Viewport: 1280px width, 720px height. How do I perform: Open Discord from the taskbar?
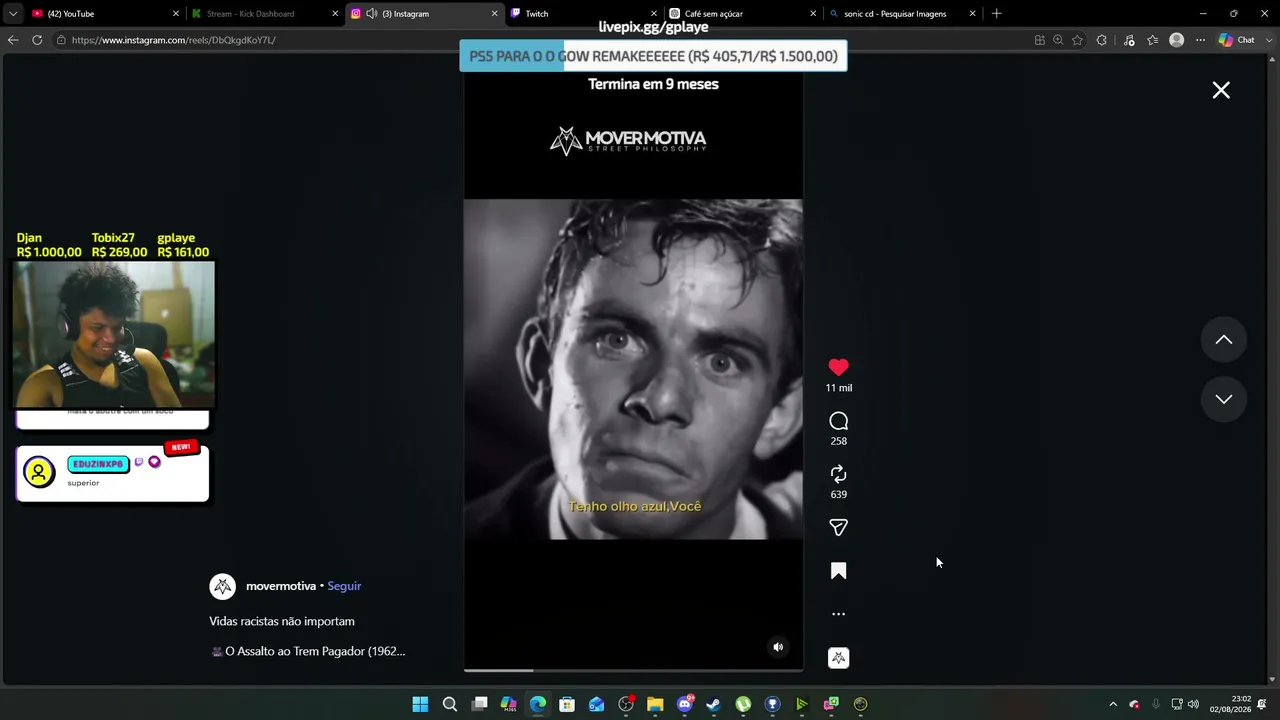tap(685, 704)
